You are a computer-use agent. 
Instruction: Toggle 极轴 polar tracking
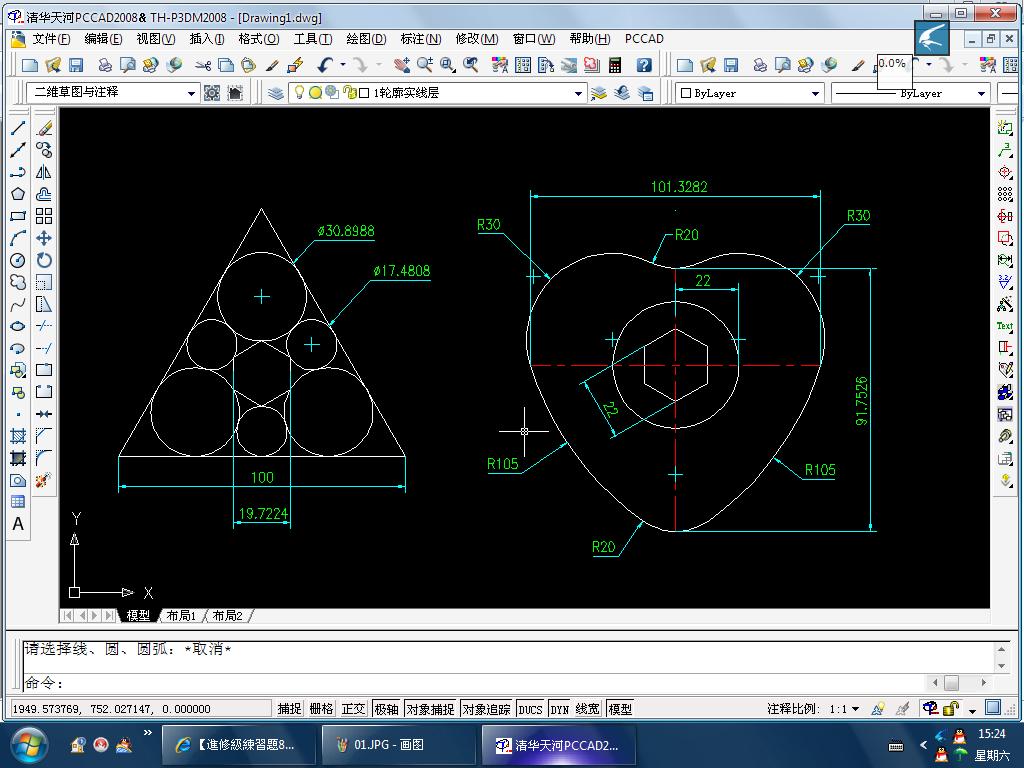click(x=387, y=709)
